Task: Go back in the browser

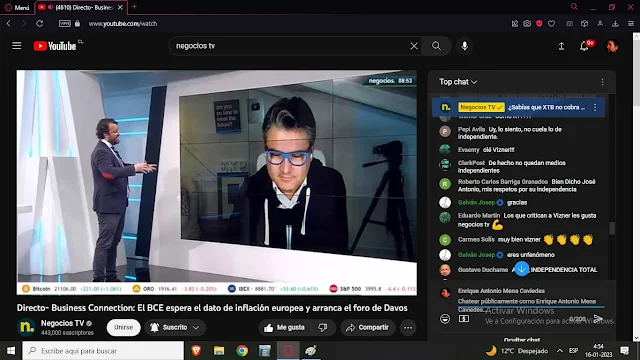Action: coord(9,24)
